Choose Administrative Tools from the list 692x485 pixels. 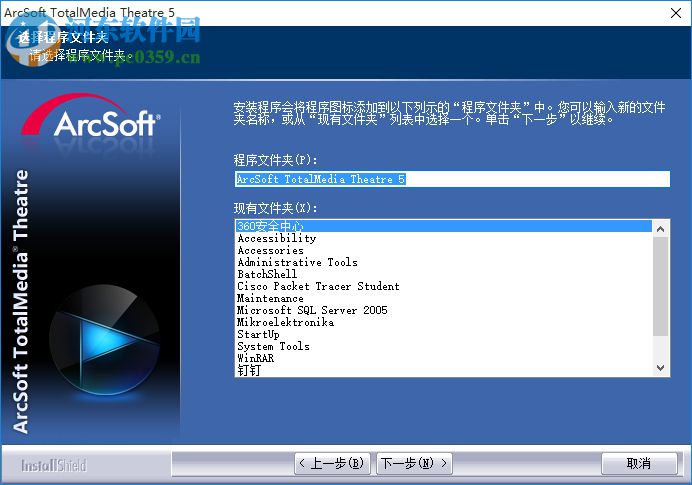pos(444,262)
